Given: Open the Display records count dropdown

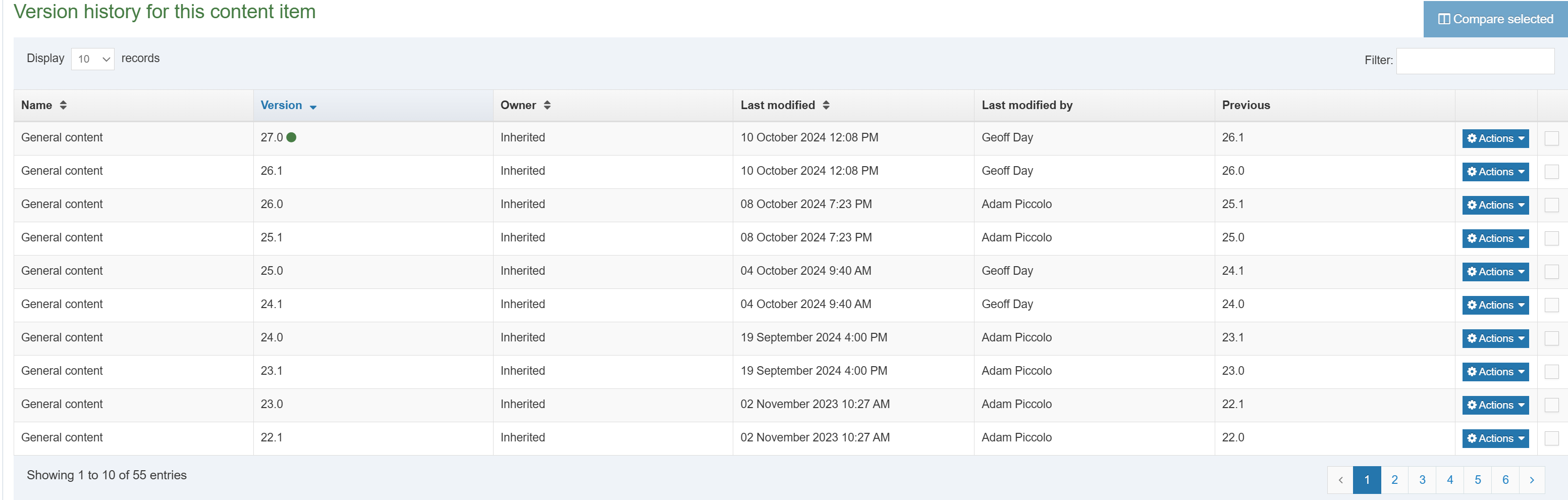Looking at the screenshot, I should point(92,59).
